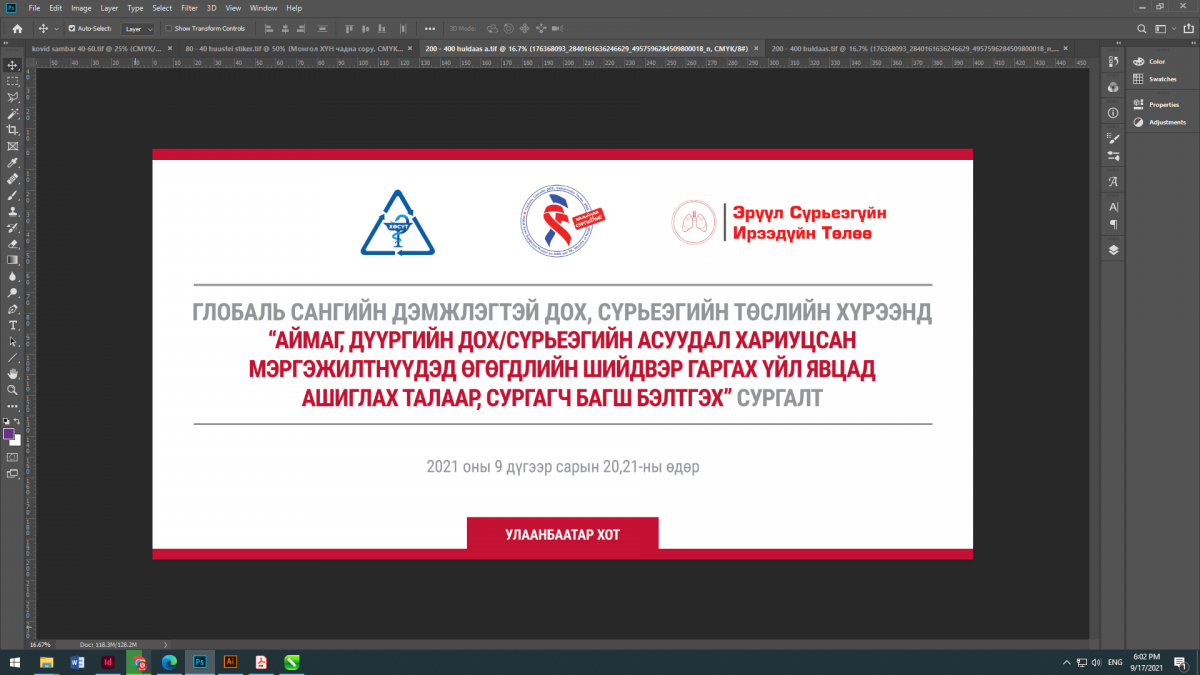The image size is (1200, 675).
Task: Select the Rectangular Marquee tool
Action: [13, 81]
